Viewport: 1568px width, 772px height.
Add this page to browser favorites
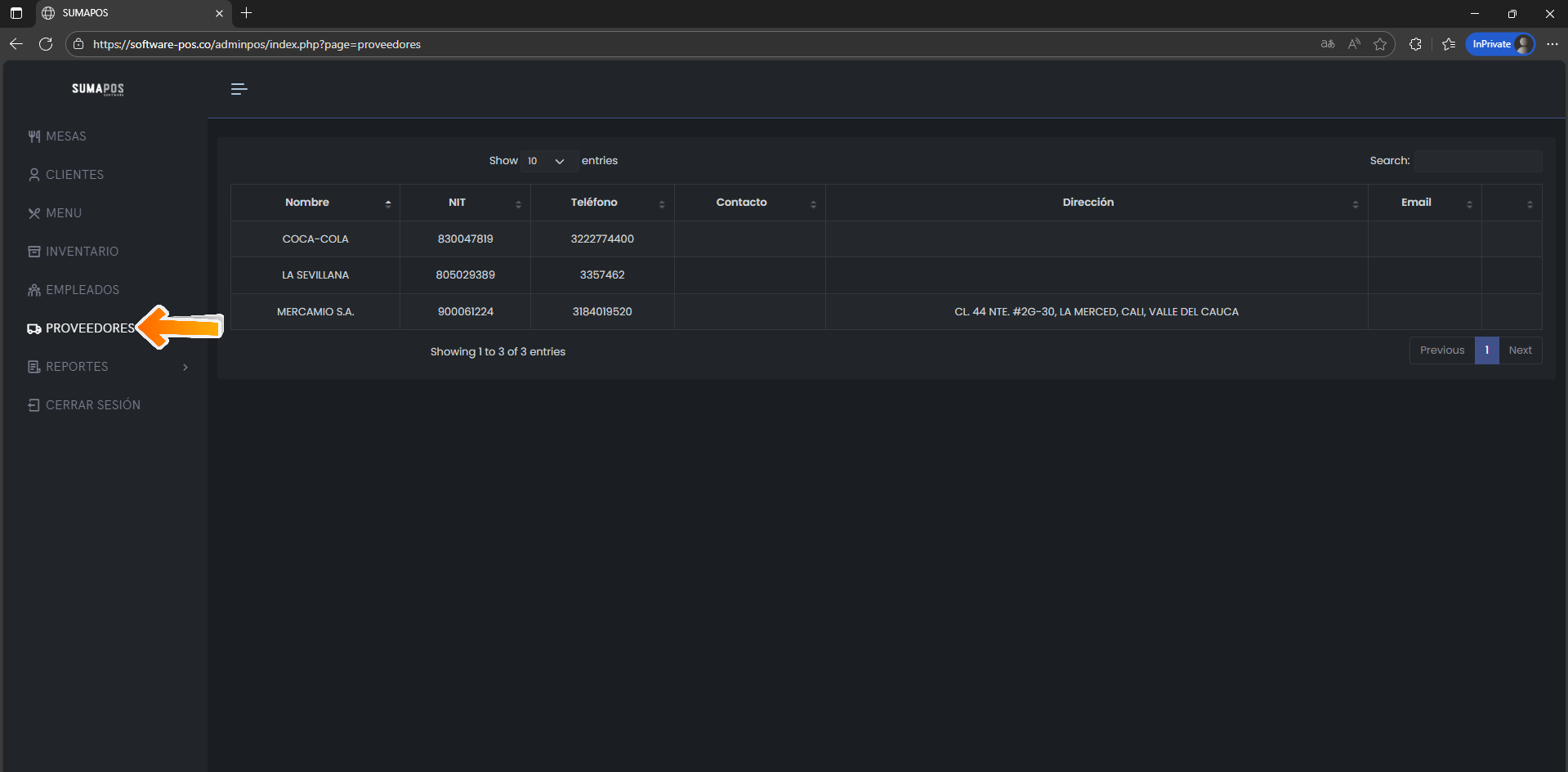1380,44
